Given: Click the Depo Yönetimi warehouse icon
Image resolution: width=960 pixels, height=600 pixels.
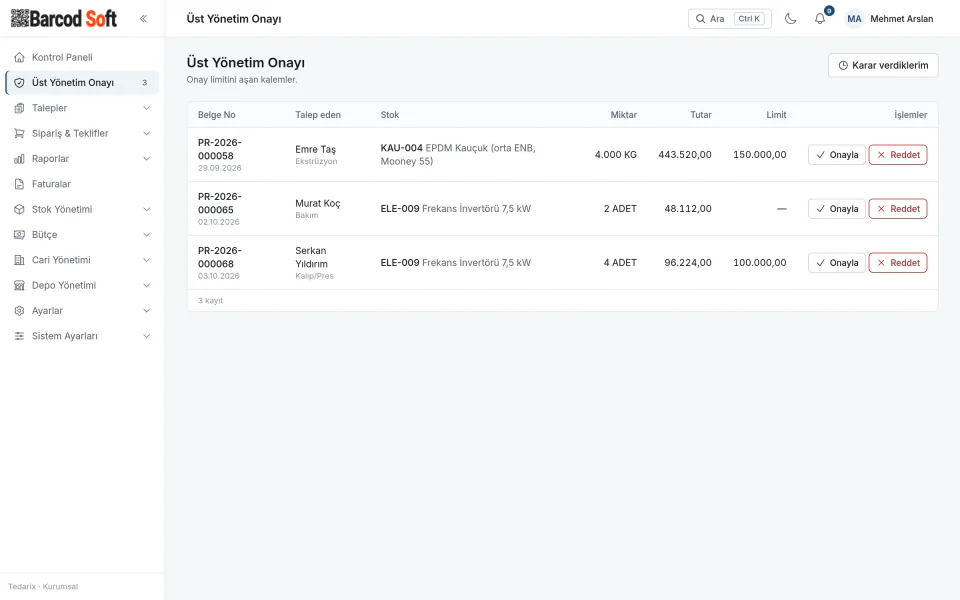Looking at the screenshot, I should click(x=20, y=285).
